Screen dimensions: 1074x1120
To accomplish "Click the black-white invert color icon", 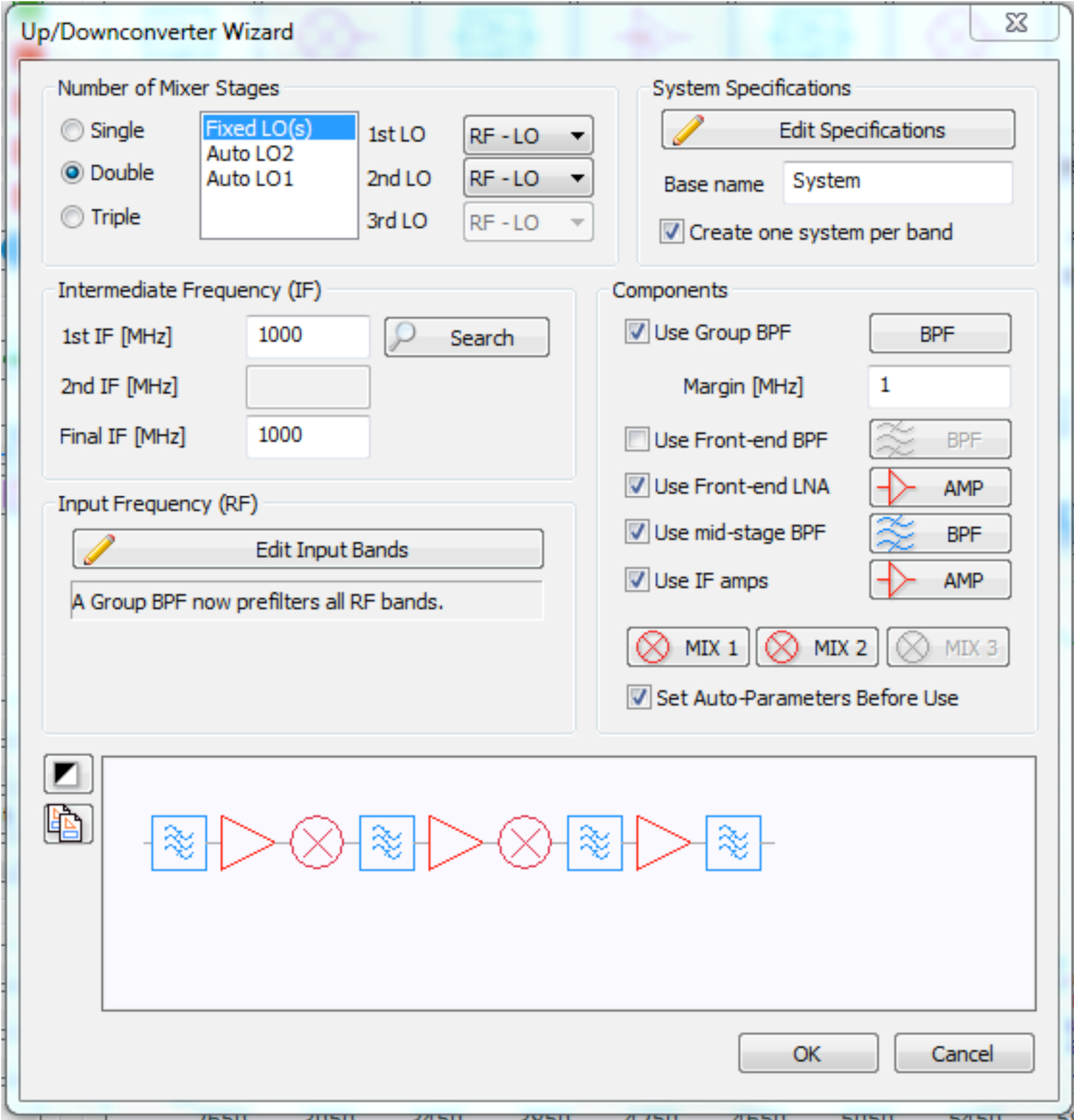I will point(68,774).
